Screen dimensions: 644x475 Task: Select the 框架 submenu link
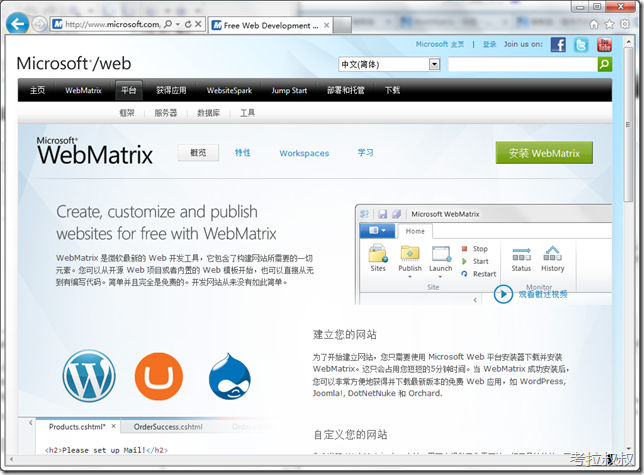127,113
